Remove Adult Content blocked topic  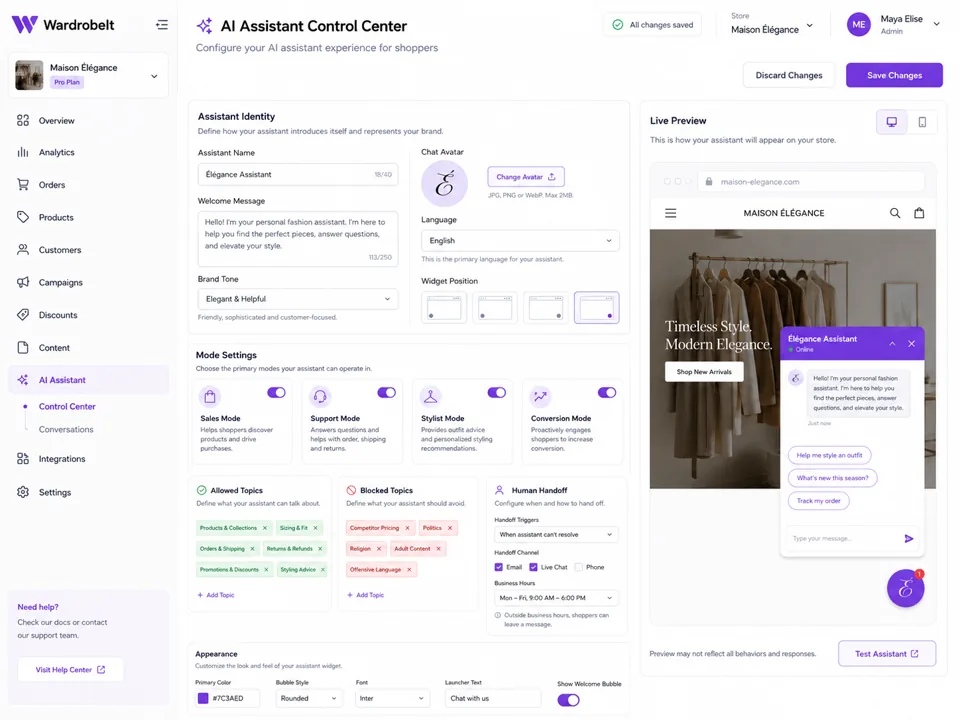coord(438,549)
